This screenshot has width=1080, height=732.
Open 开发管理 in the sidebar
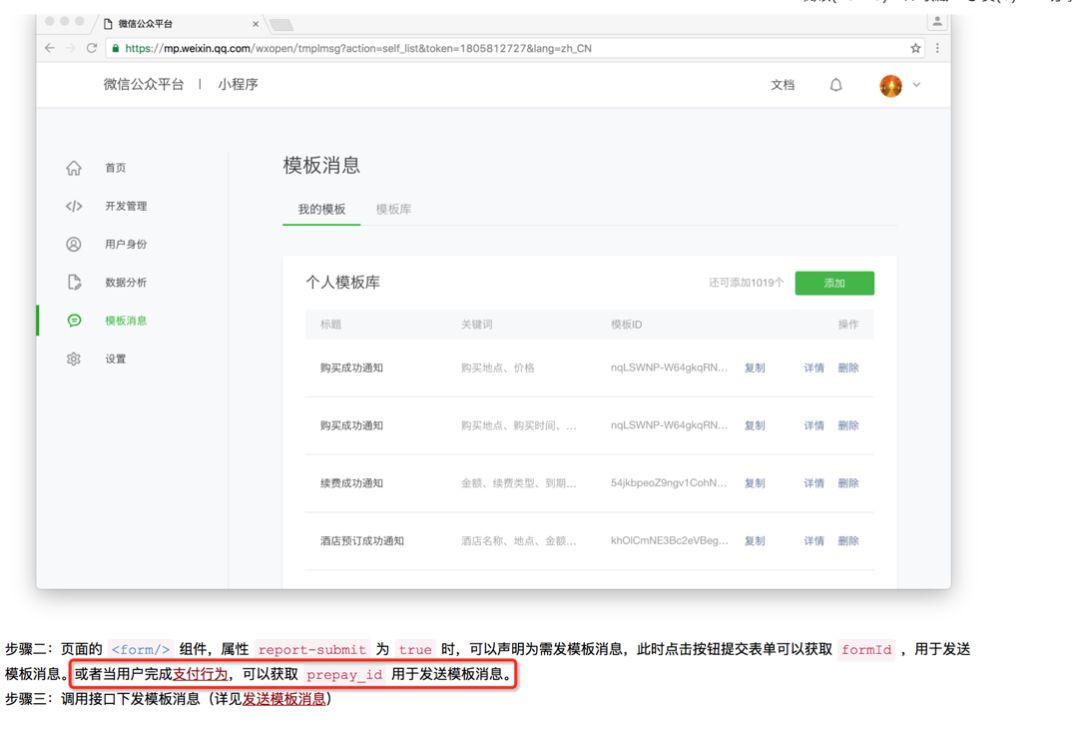[125, 206]
